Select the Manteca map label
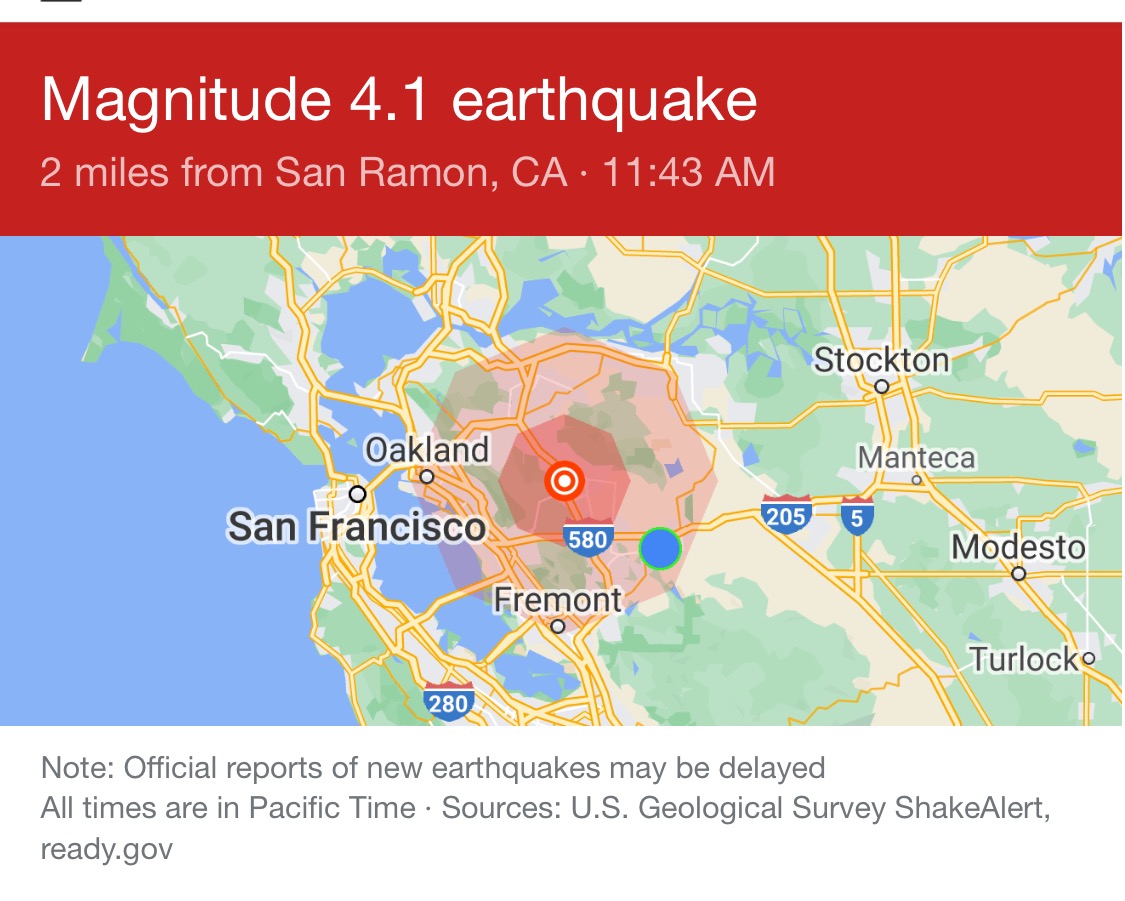The image size is (1125, 901). pos(917,458)
